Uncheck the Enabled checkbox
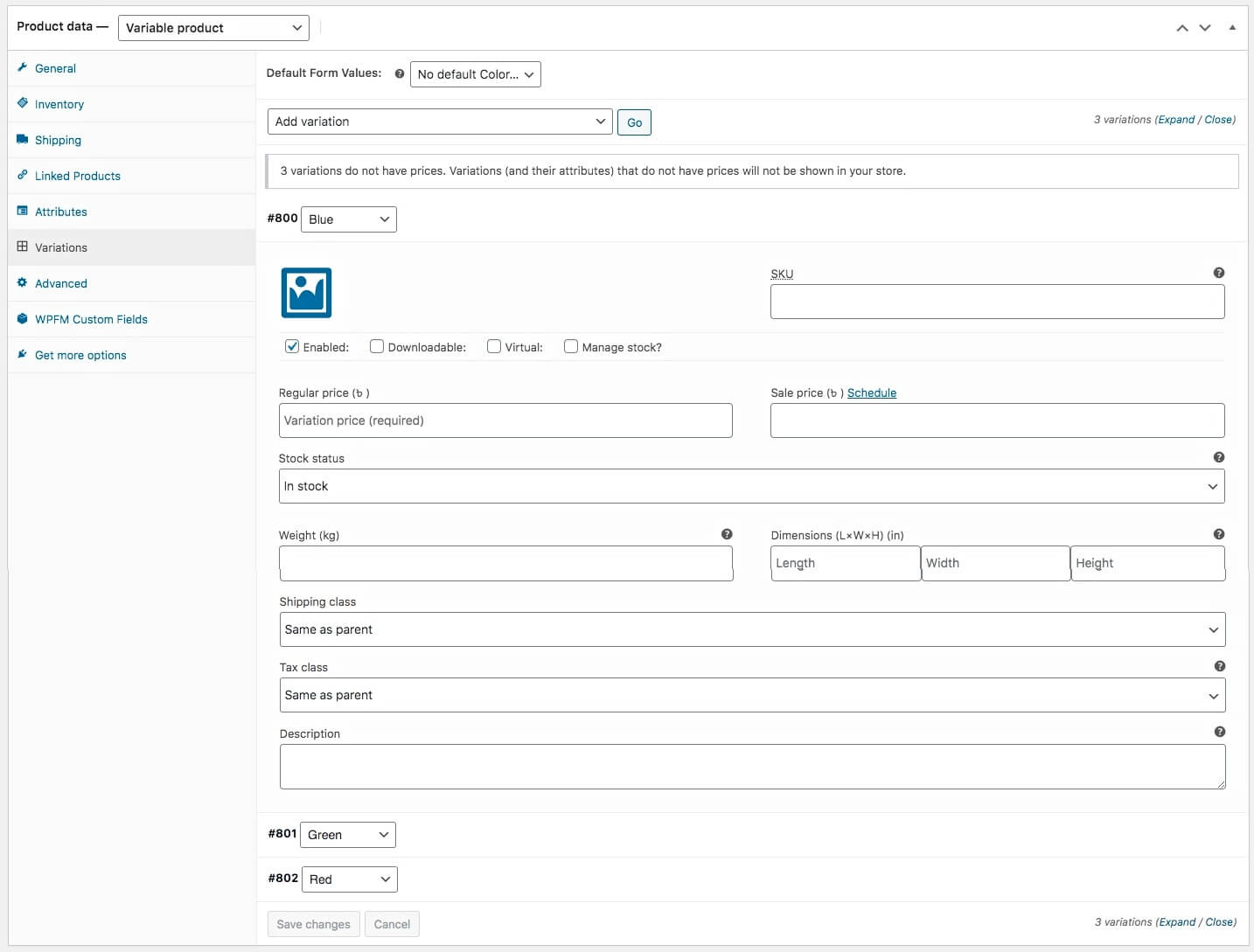 293,347
